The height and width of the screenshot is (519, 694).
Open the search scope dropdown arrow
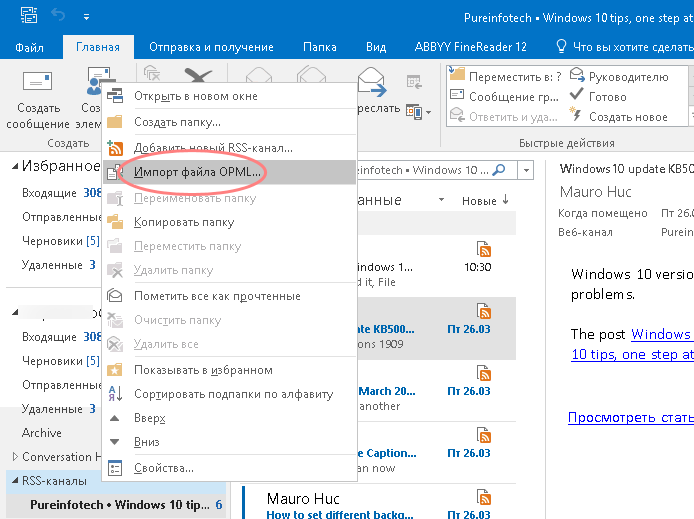click(x=526, y=170)
